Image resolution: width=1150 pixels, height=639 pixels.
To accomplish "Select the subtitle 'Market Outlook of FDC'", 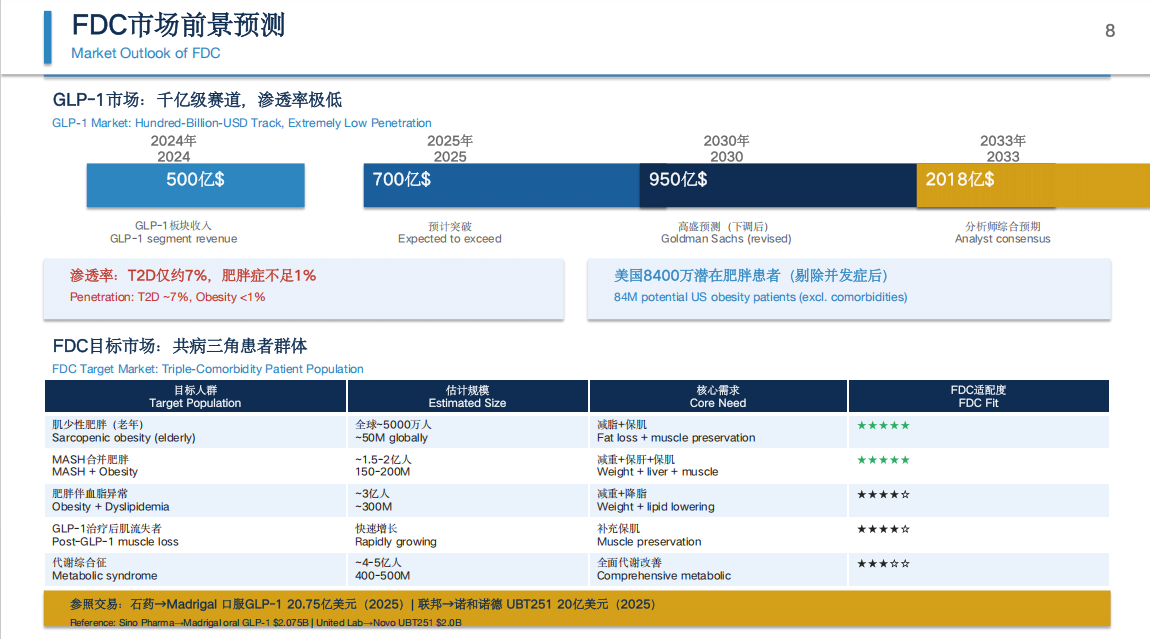I will coord(145,54).
